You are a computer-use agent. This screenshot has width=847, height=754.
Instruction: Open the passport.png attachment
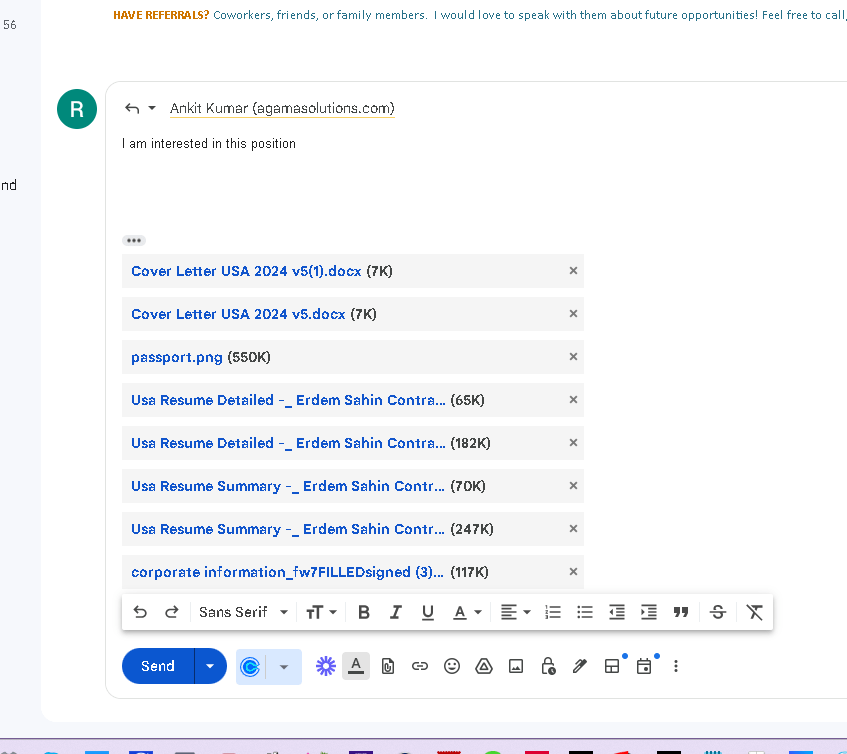[177, 357]
